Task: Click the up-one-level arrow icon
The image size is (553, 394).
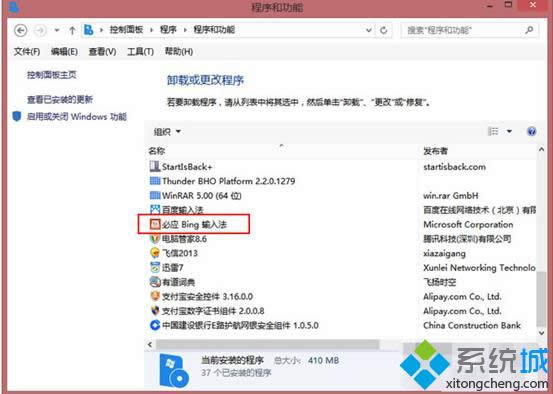Action: click(x=72, y=31)
